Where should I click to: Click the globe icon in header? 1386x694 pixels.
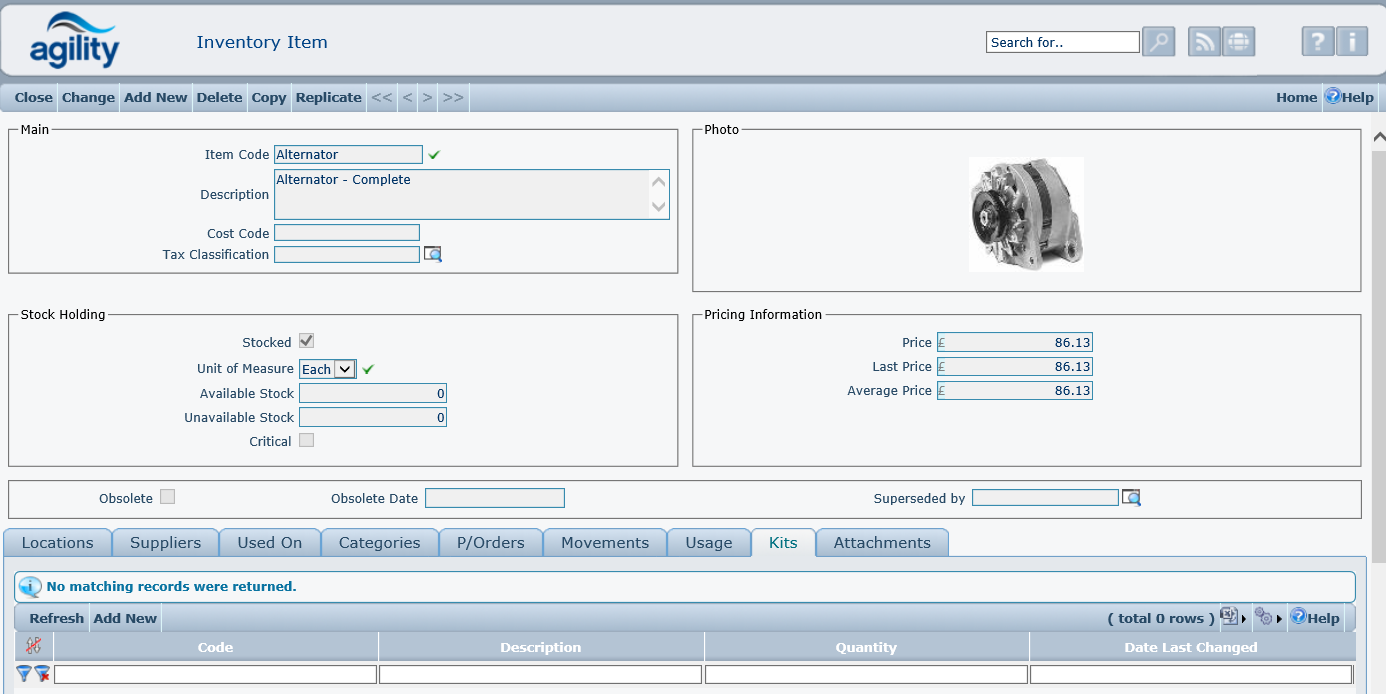point(1238,42)
